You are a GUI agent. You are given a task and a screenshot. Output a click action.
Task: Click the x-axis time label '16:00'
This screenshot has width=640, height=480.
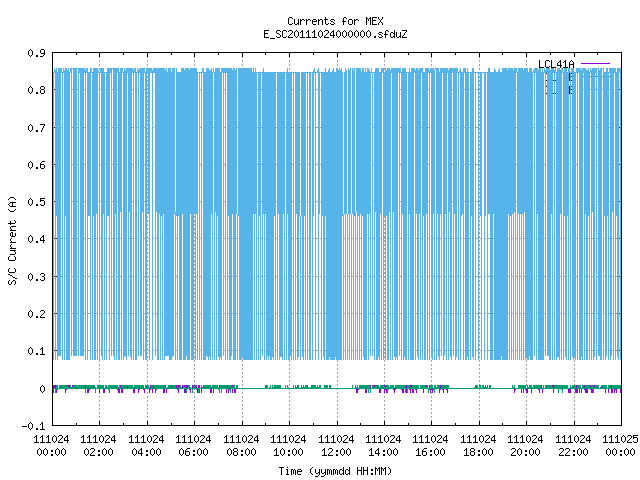[x=430, y=452]
